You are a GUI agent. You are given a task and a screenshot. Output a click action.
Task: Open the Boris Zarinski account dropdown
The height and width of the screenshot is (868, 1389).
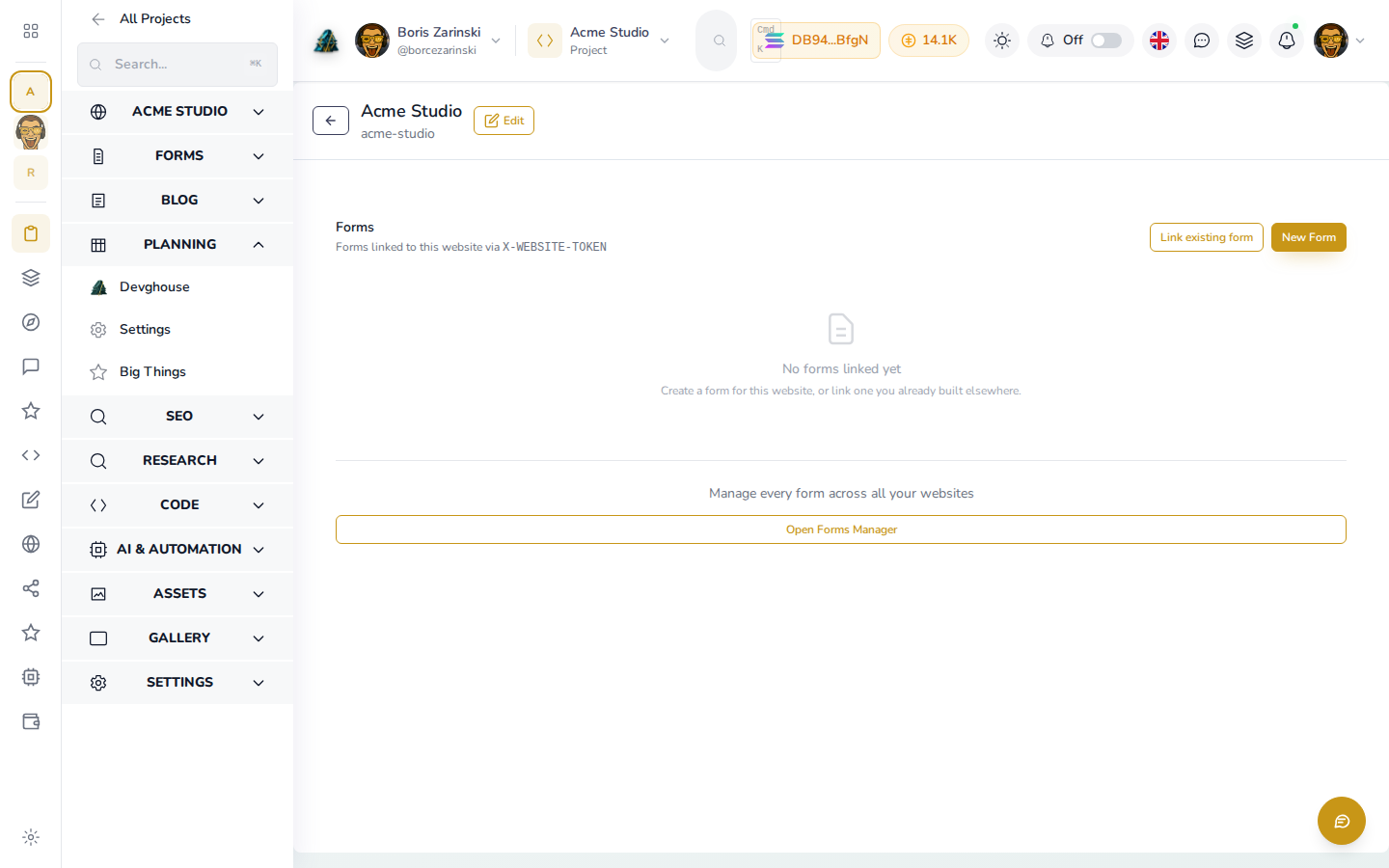[428, 41]
